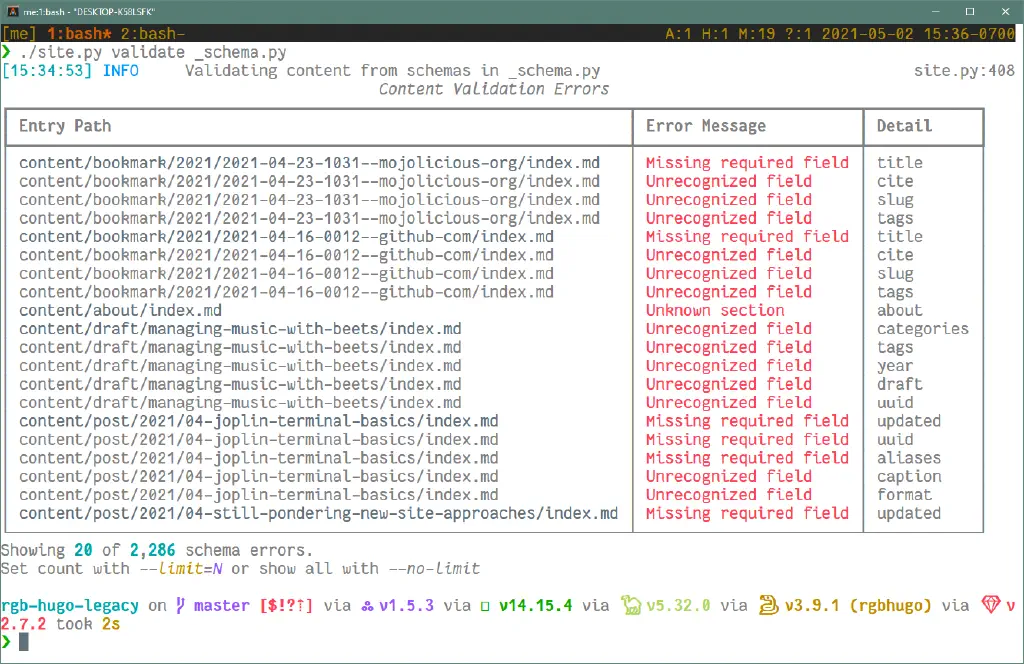Click the Entry Path column header

(x=65, y=126)
